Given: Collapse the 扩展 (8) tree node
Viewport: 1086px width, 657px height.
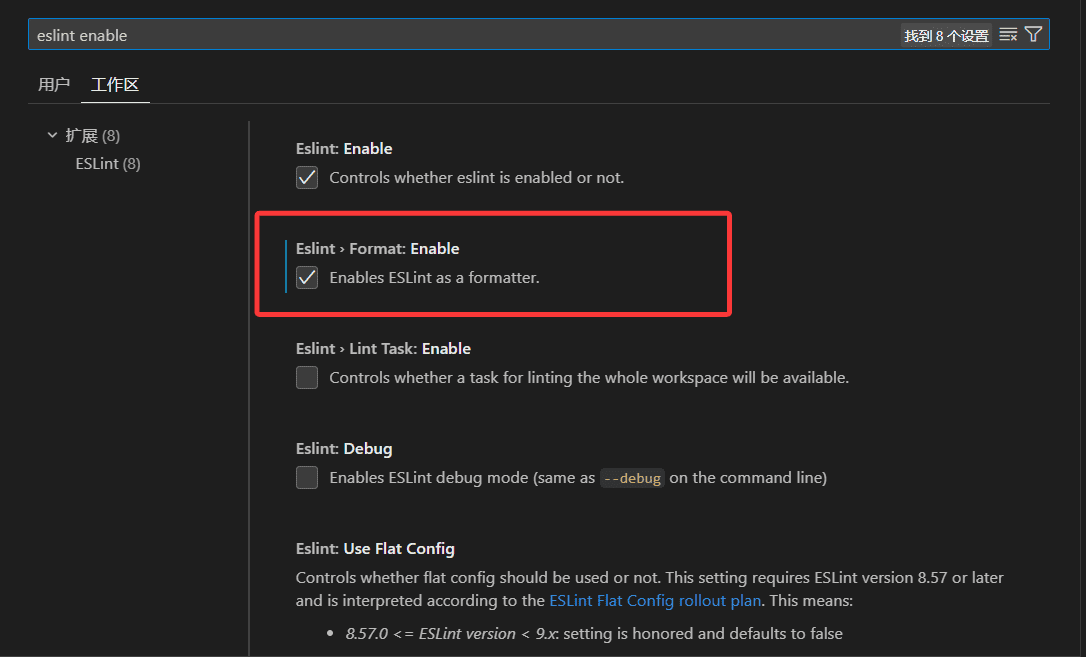Looking at the screenshot, I should point(52,135).
